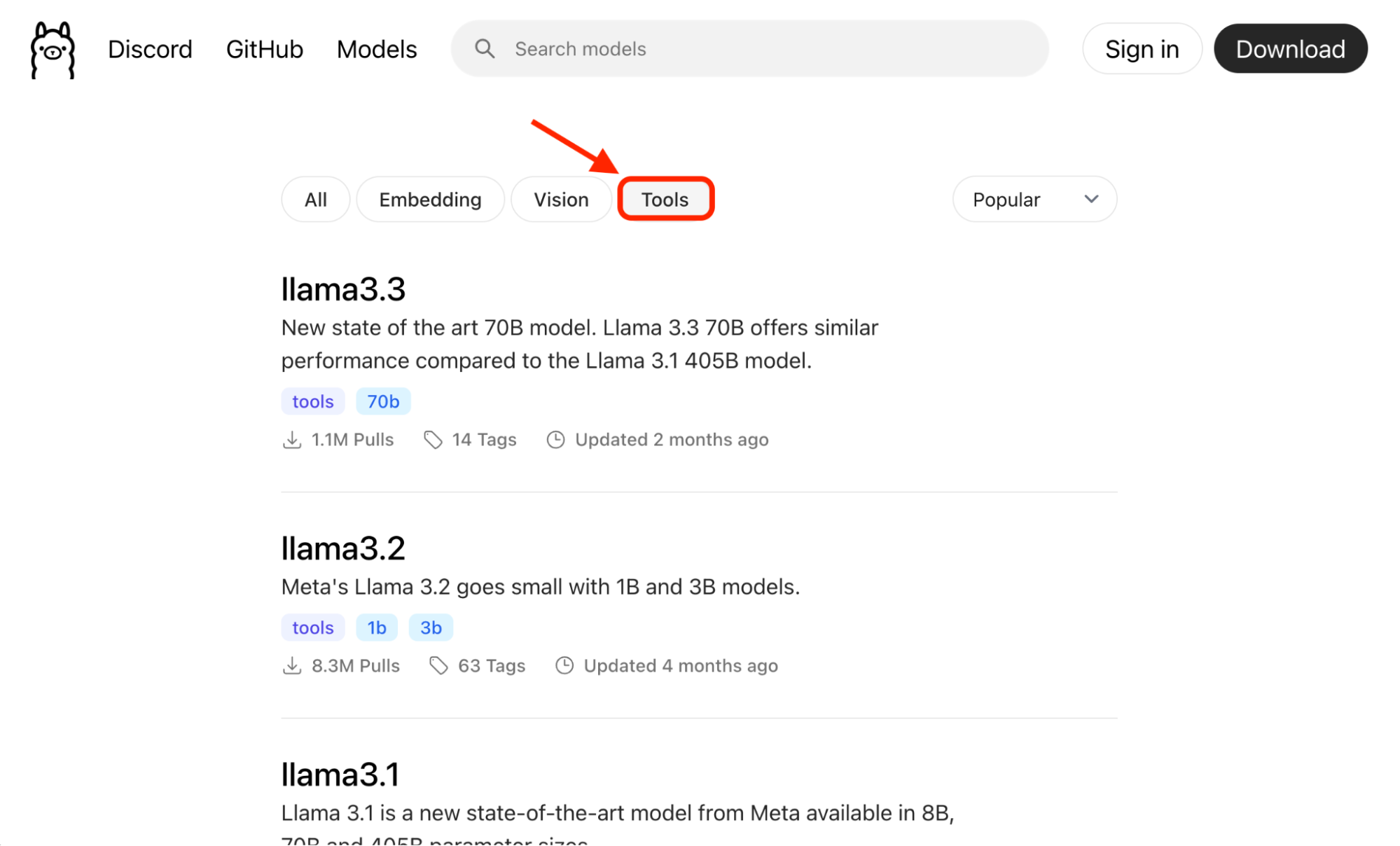Click the clock icon beside llama3.3's update date
Viewport: 1400px width, 846px height.
(556, 439)
